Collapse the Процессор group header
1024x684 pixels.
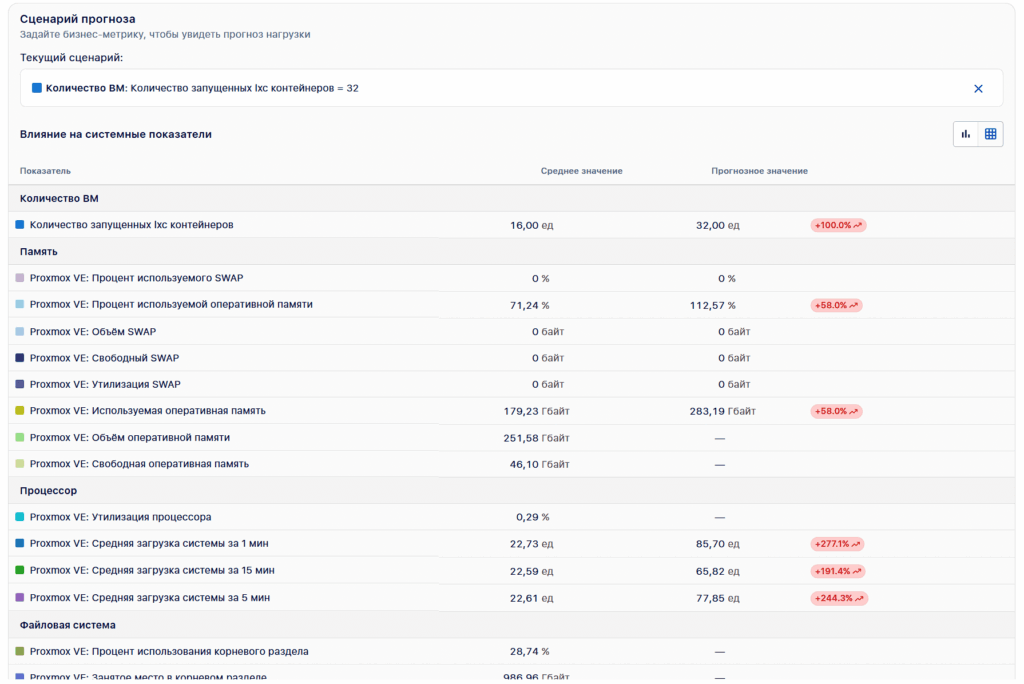click(48, 491)
